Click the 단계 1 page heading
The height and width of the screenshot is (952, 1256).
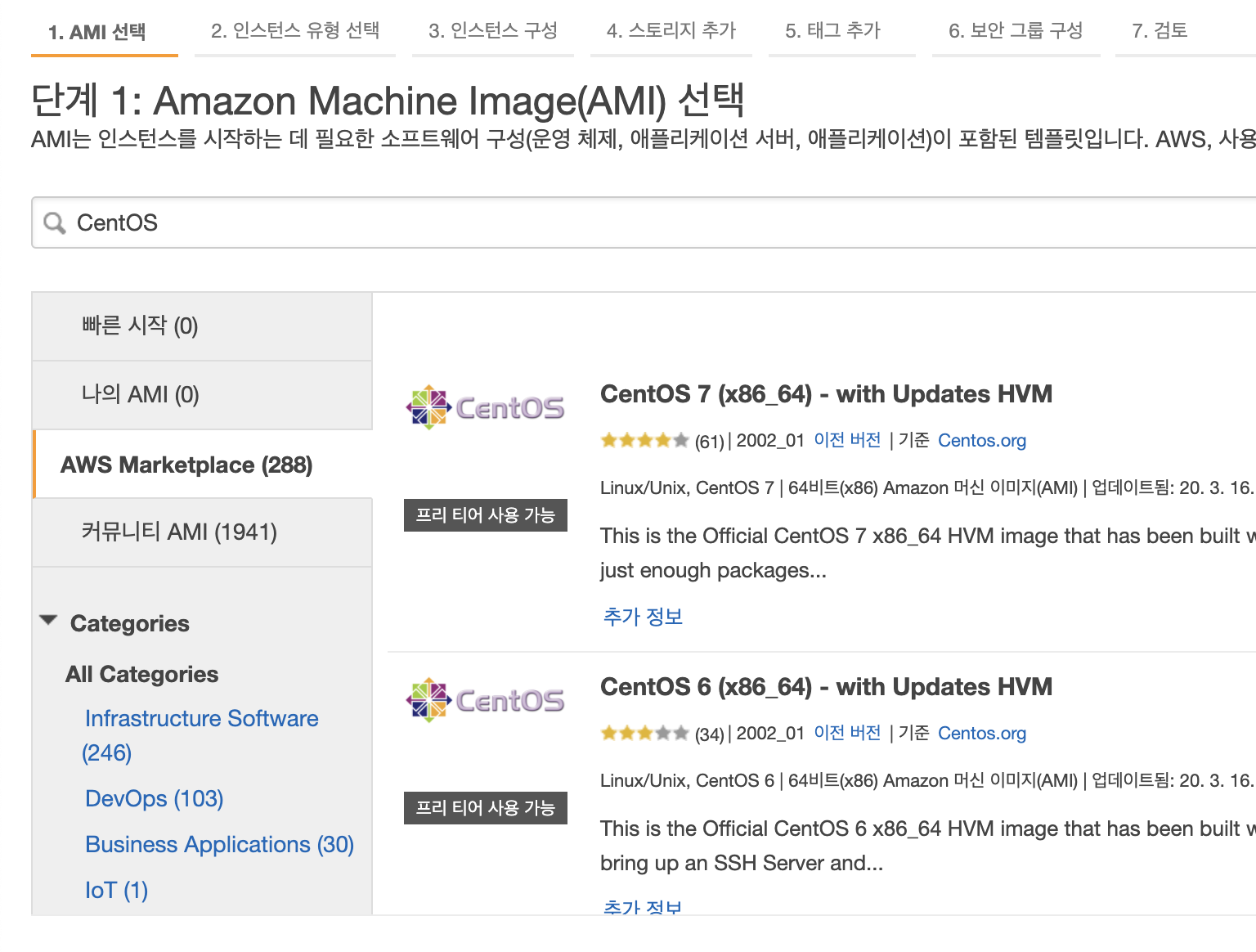[388, 101]
